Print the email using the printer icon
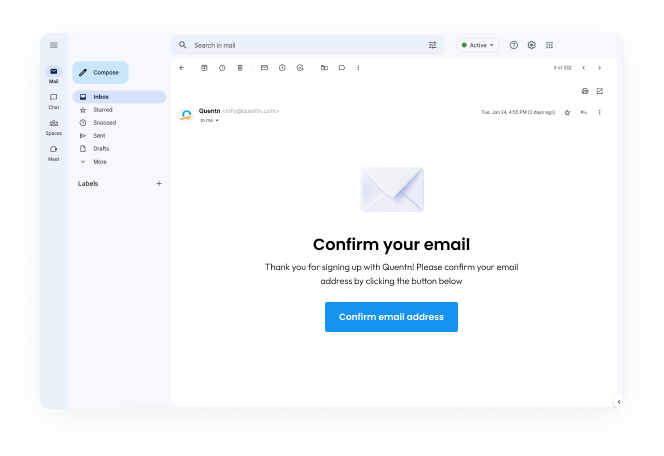The height and width of the screenshot is (456, 664). click(585, 91)
